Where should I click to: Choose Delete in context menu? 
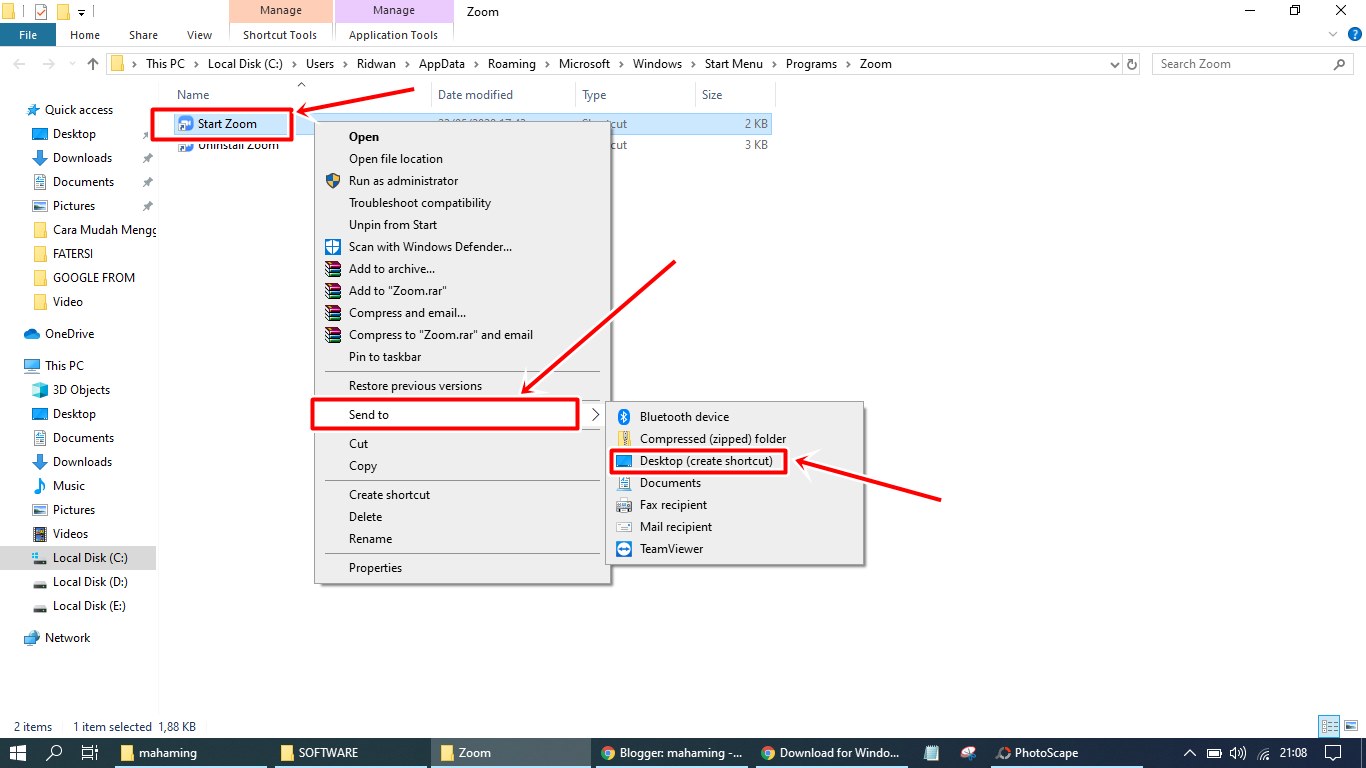365,517
